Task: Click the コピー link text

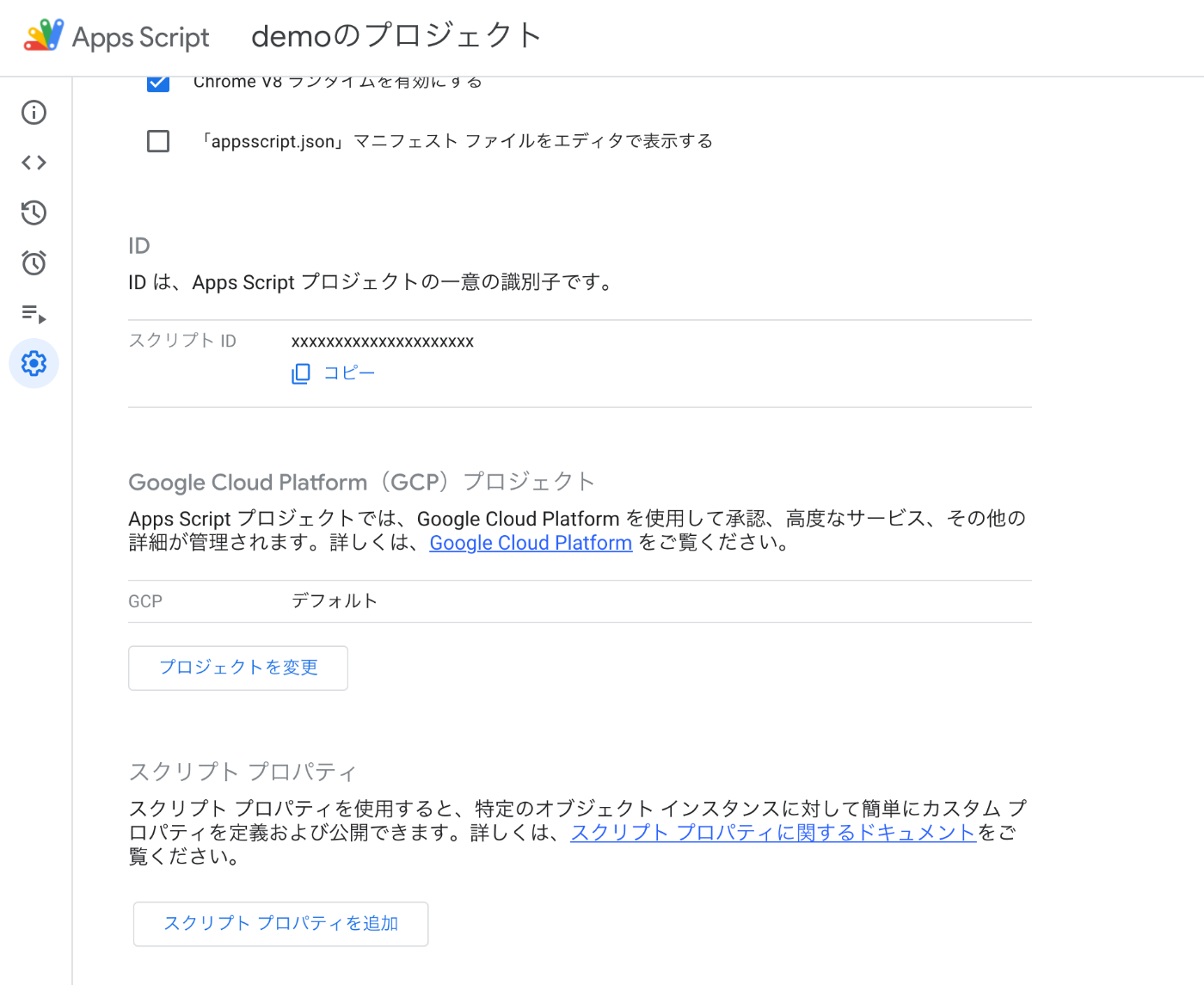Action: pyautogui.click(x=349, y=373)
